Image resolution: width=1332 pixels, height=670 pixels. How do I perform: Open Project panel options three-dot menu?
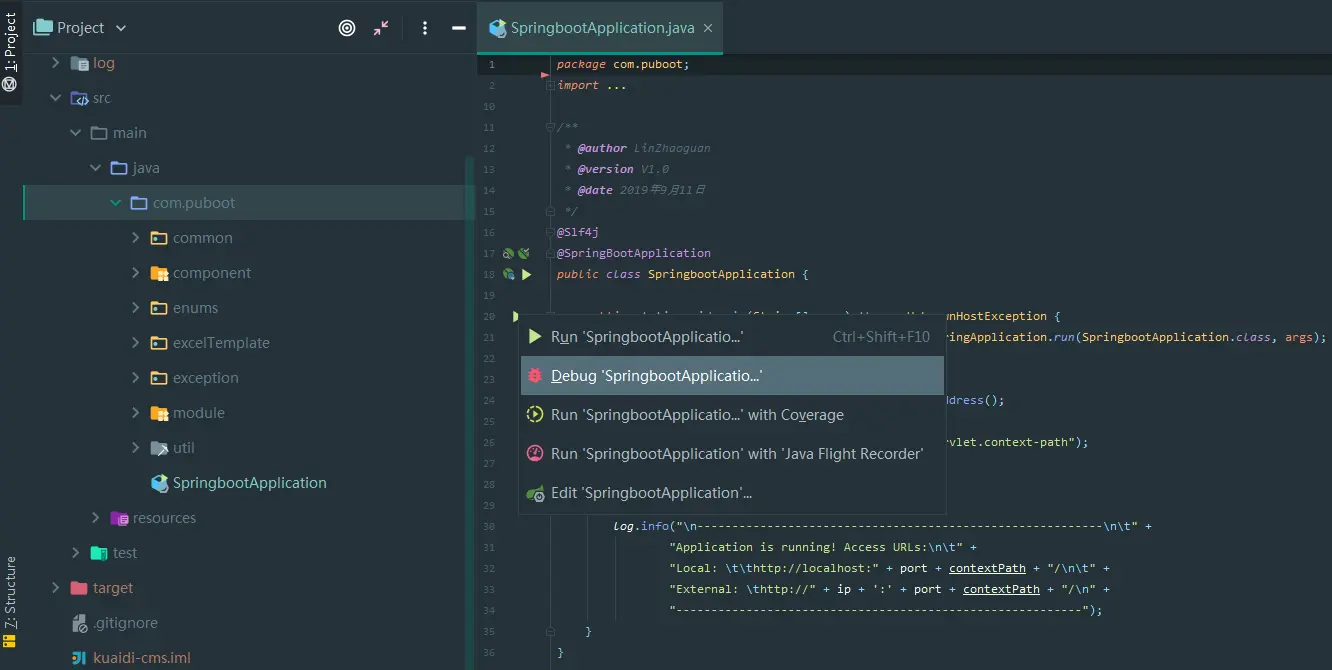[425, 28]
